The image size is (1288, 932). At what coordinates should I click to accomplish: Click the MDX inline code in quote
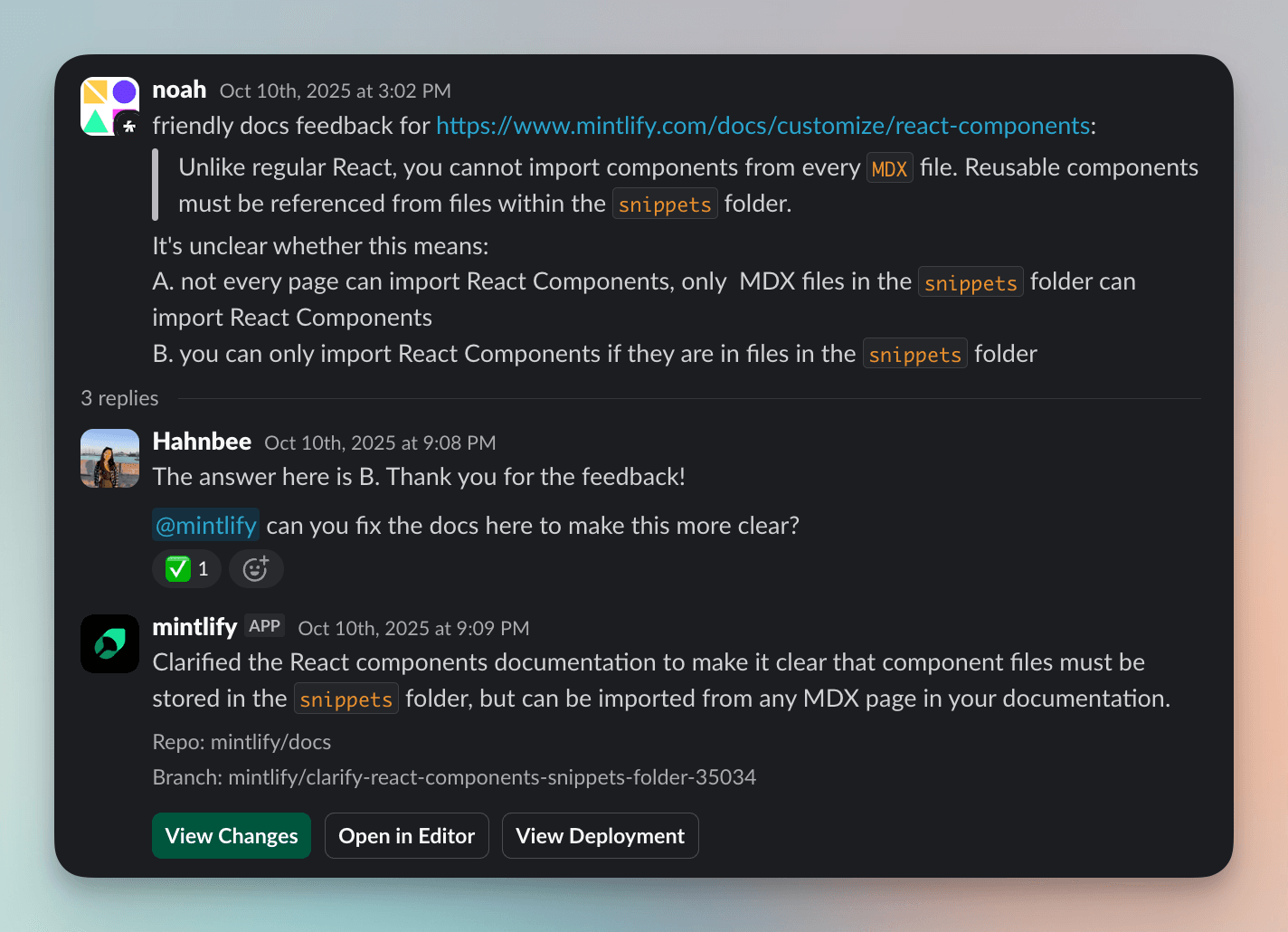[890, 168]
